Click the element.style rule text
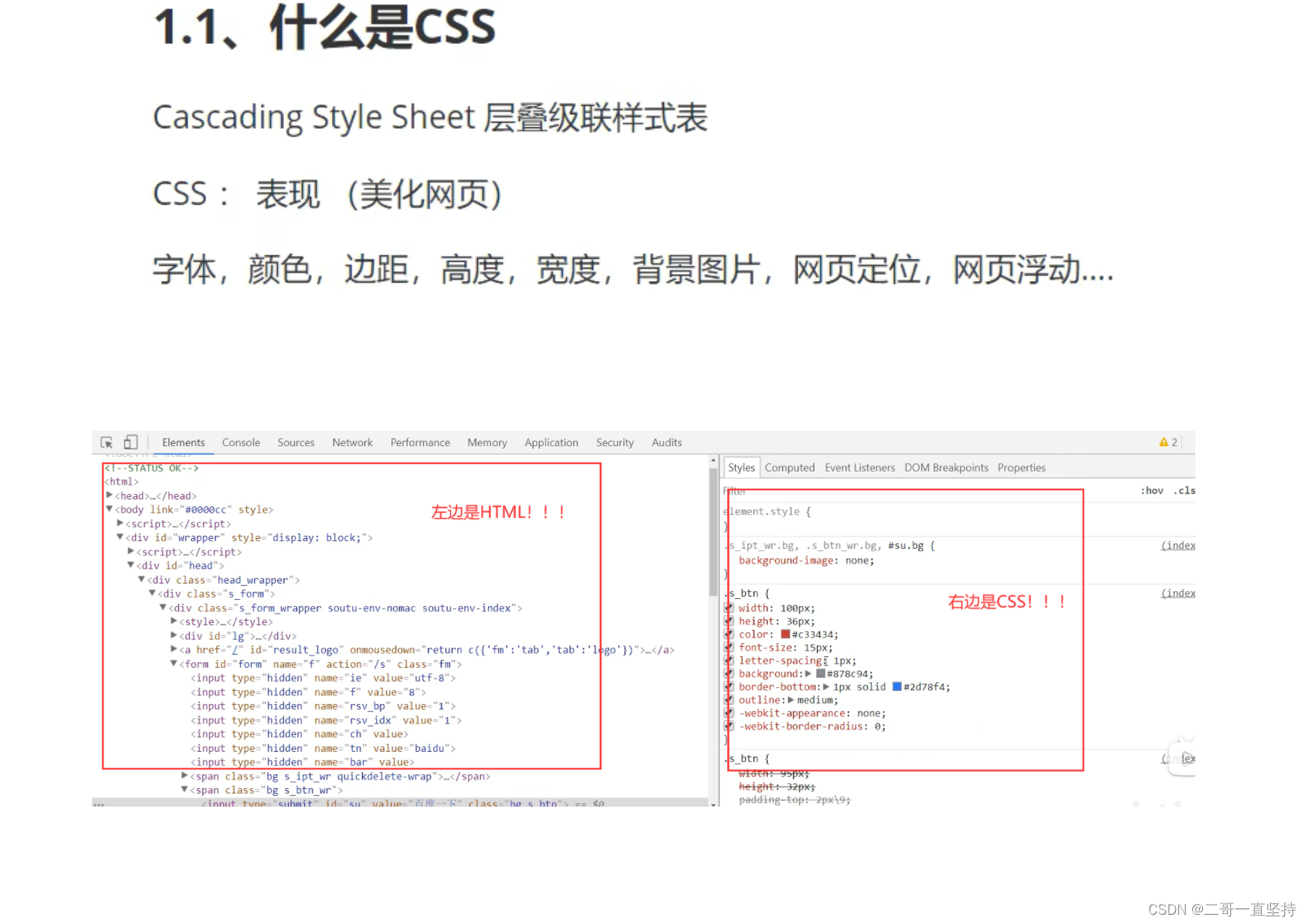The height and width of the screenshot is (924, 1308). coord(767,512)
